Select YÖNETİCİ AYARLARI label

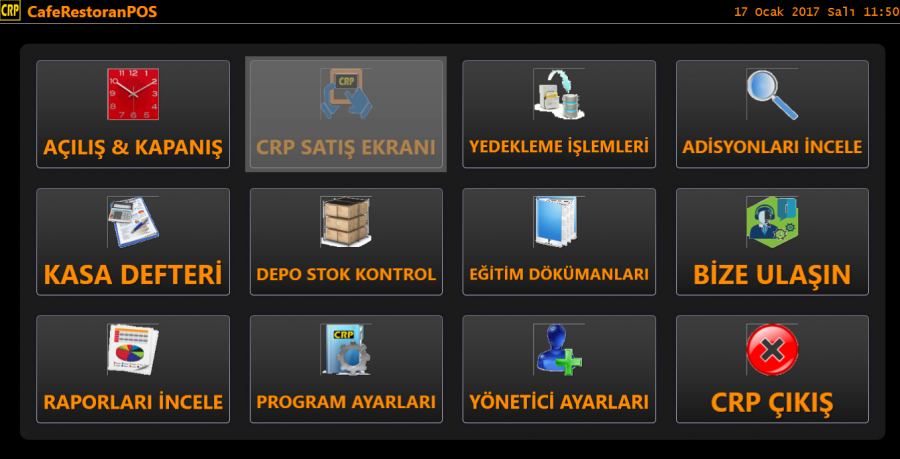tap(559, 402)
